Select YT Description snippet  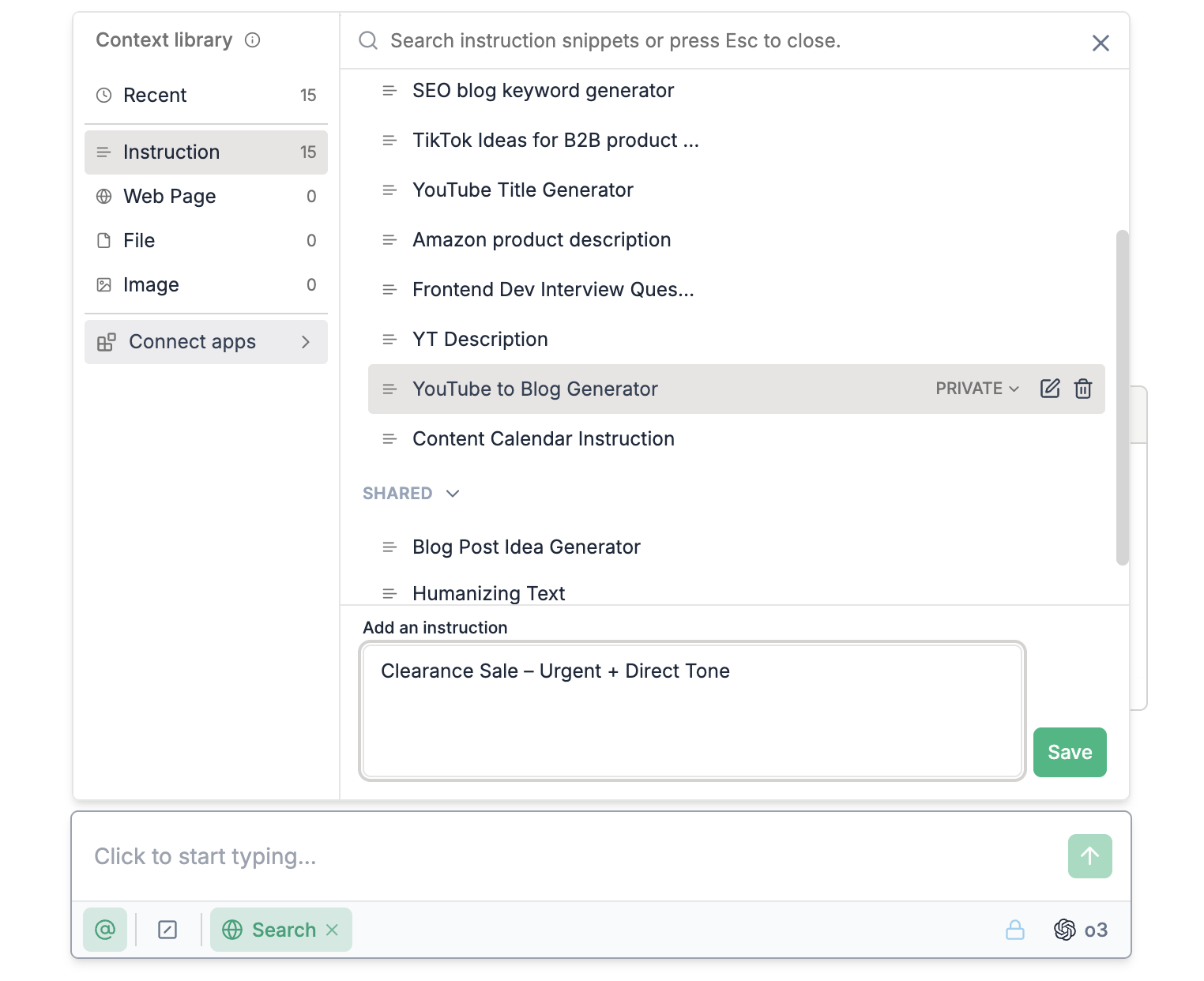tap(736, 340)
